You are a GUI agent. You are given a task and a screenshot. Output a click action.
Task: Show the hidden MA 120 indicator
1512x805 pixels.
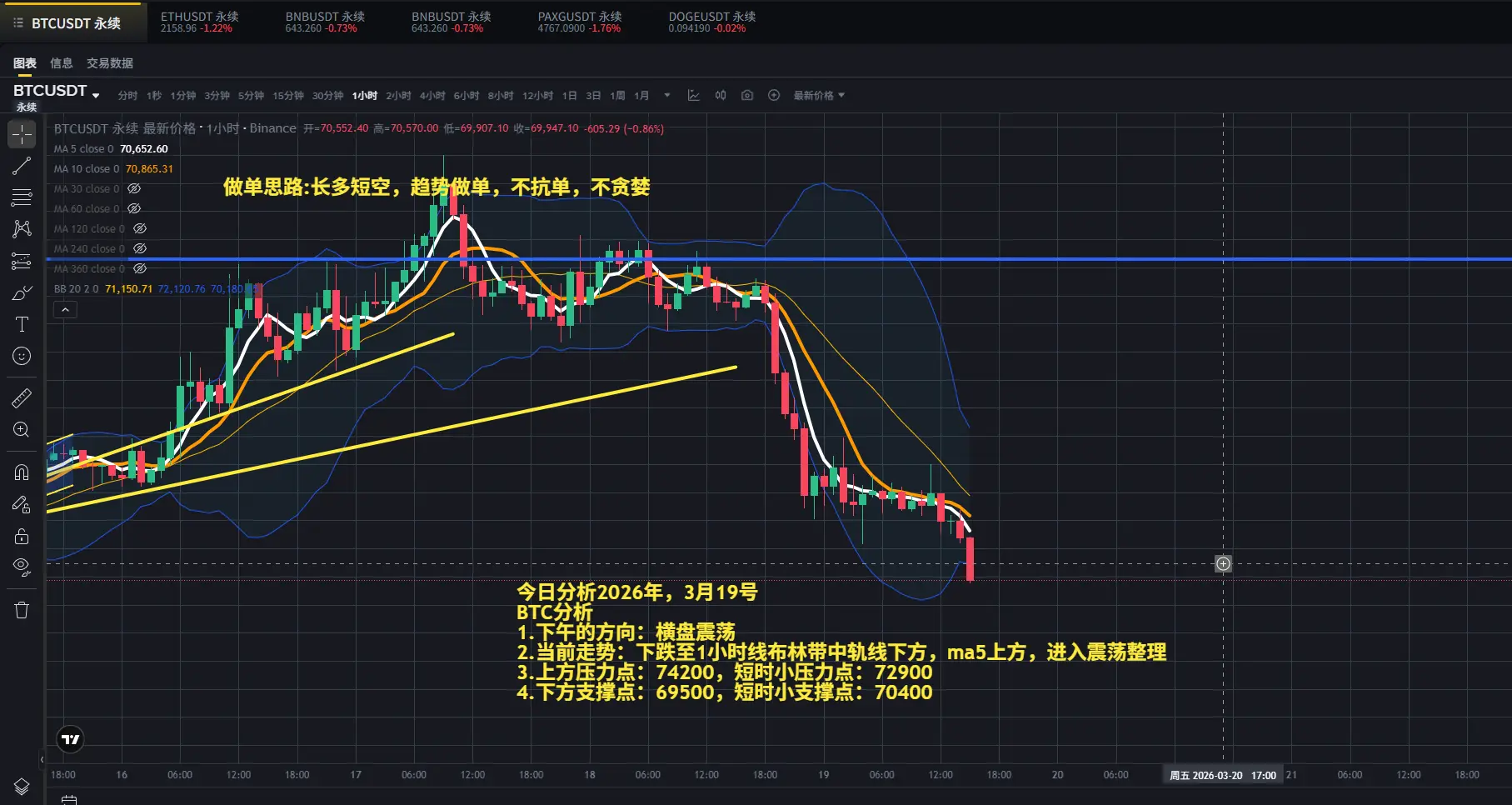click(140, 229)
